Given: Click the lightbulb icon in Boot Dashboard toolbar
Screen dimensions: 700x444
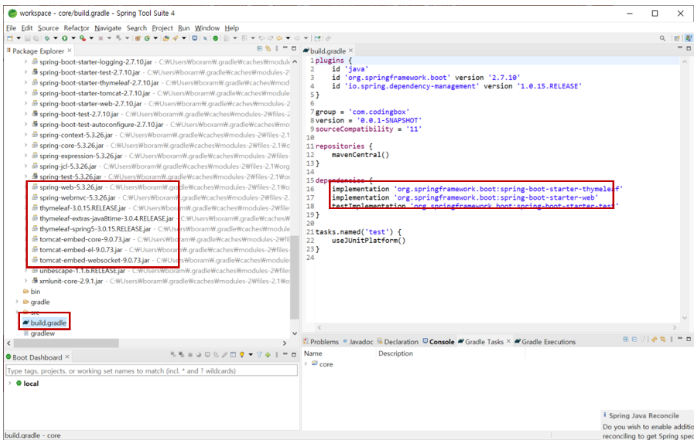Looking at the screenshot, I should [242, 354].
